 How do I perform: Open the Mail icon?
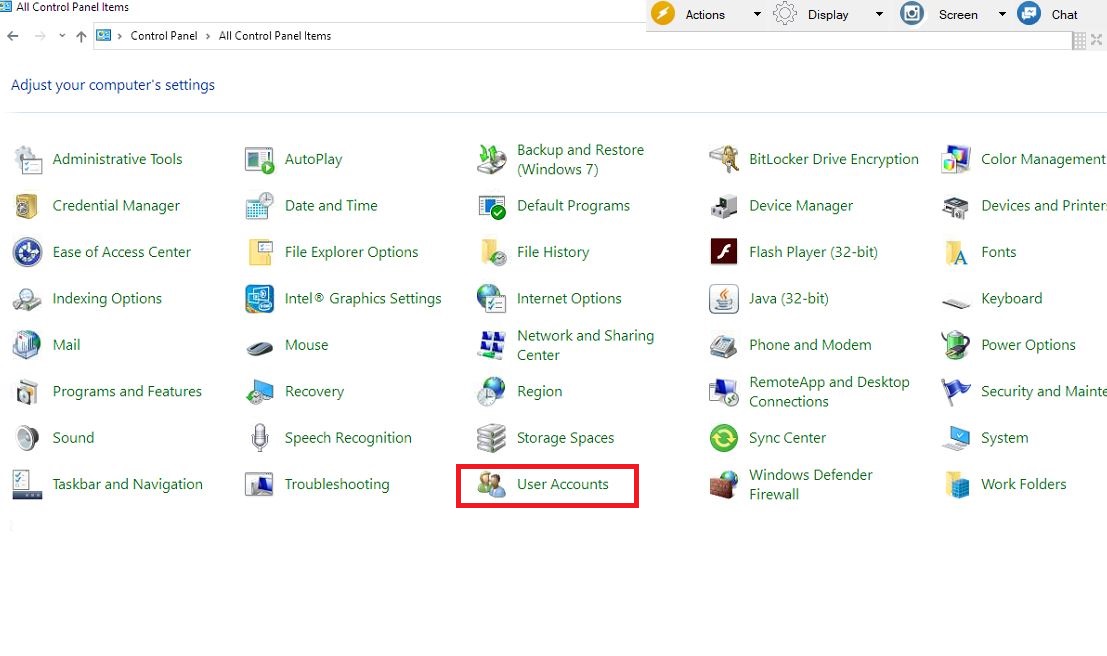tap(28, 345)
